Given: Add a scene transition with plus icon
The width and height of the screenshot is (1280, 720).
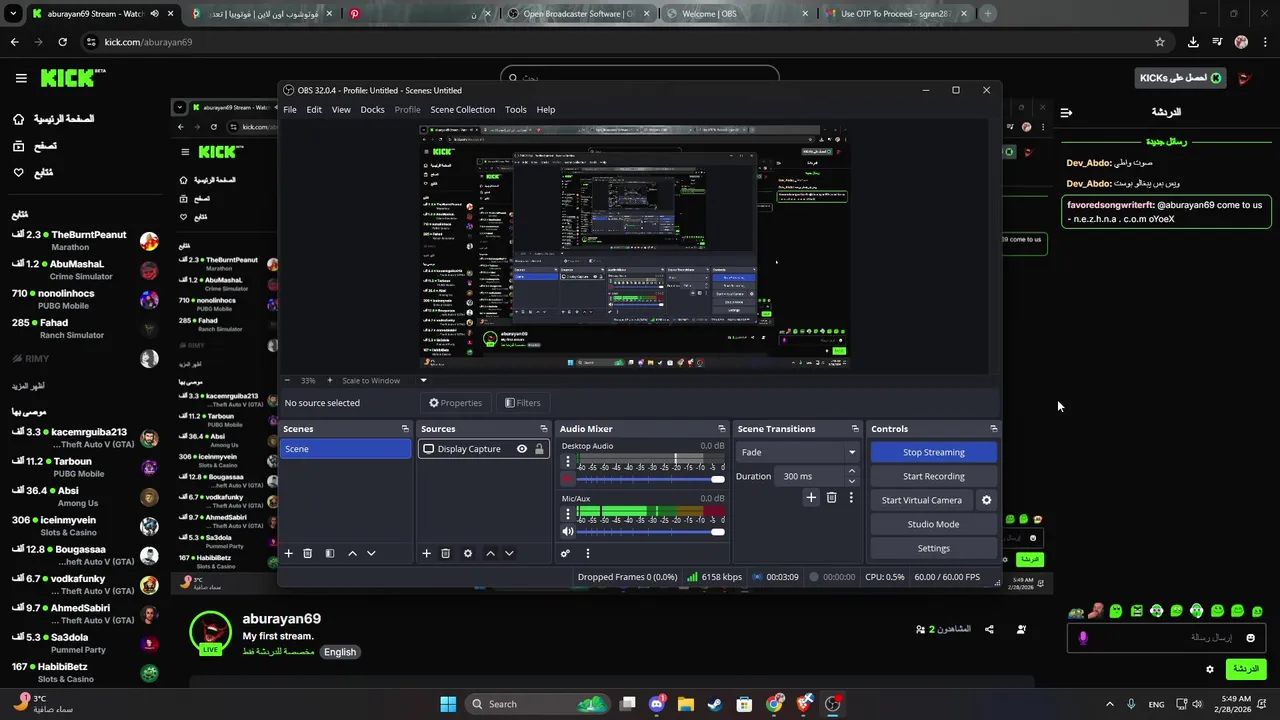Looking at the screenshot, I should tap(811, 497).
